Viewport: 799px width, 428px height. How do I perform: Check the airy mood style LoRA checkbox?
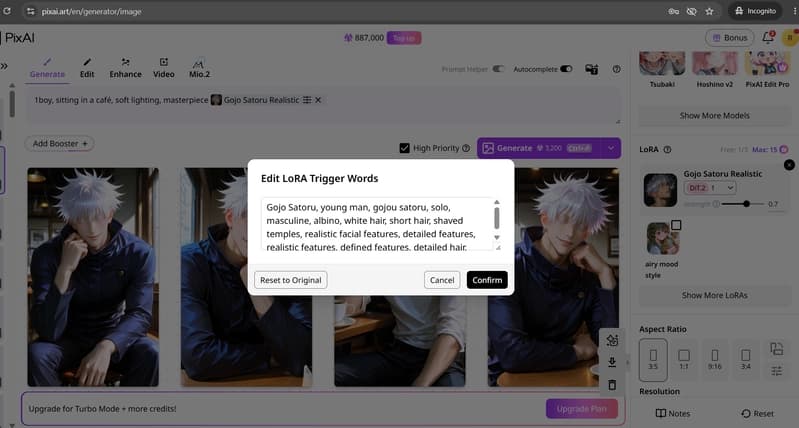pos(676,225)
